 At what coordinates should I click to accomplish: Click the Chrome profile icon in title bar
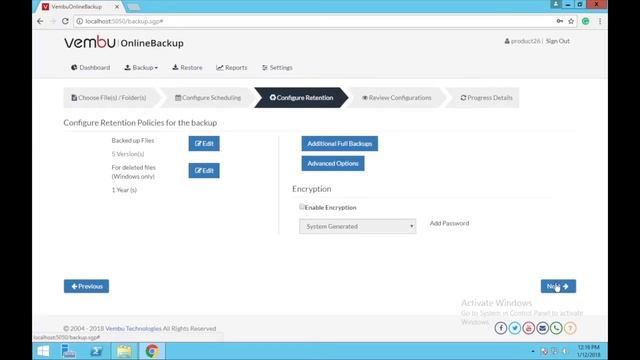(556, 4)
